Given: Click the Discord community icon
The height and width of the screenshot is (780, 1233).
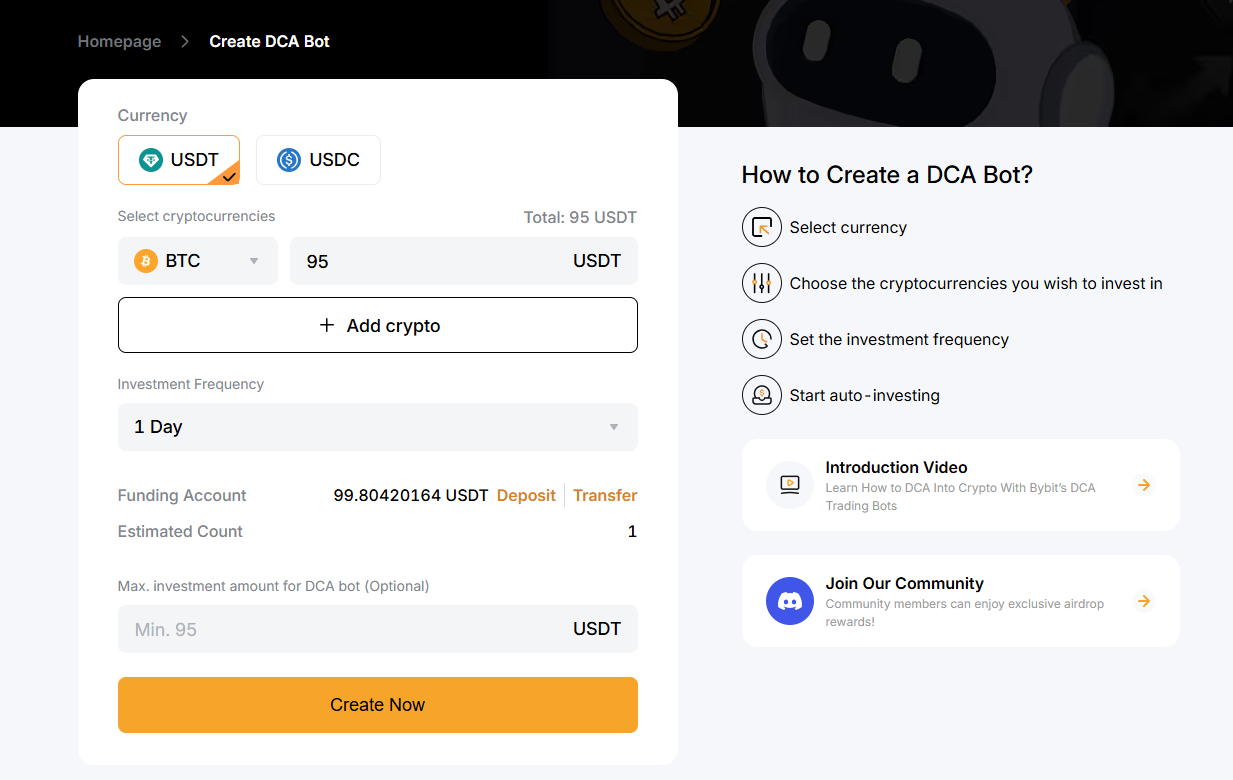Looking at the screenshot, I should 789,601.
